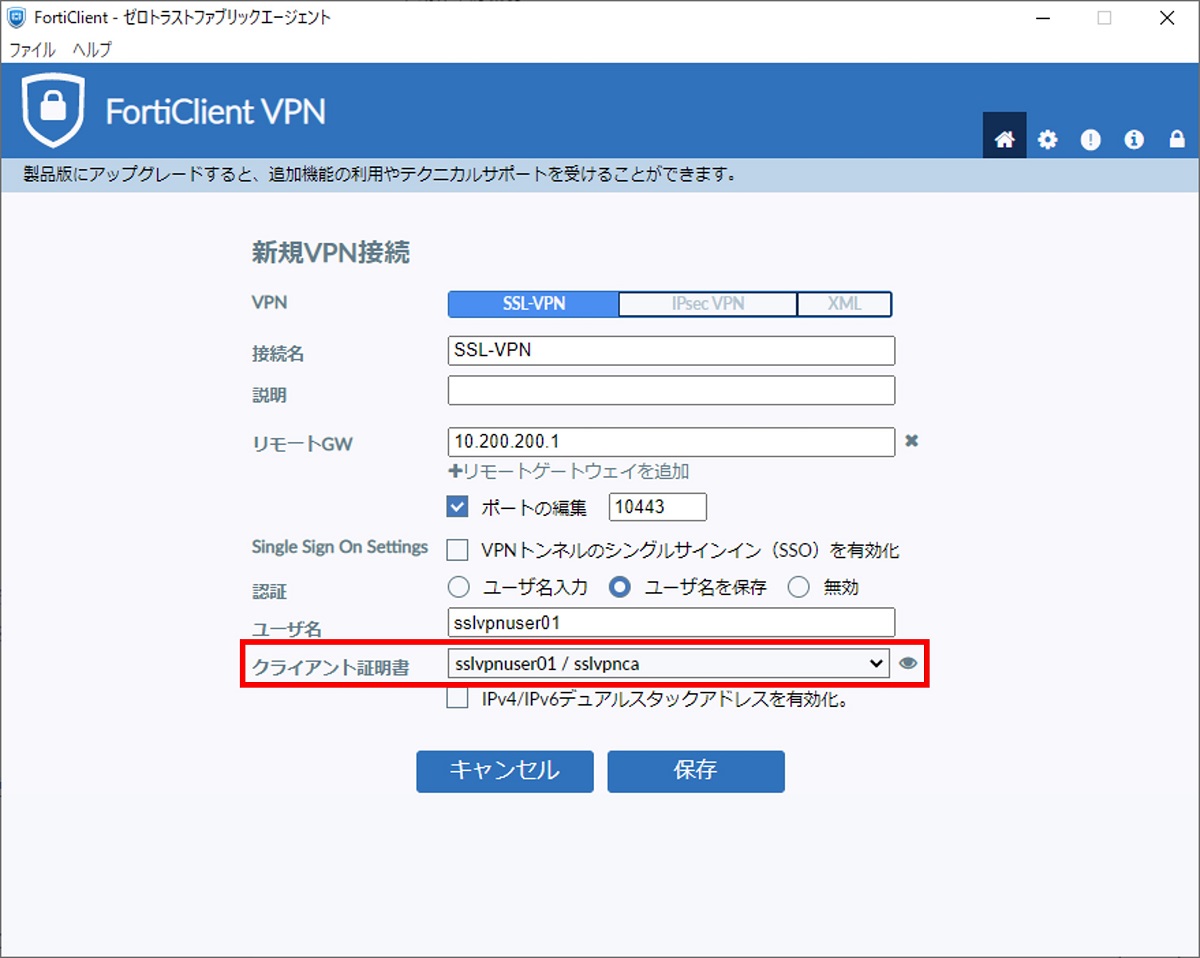Switch to the IPsec VPN tab

click(707, 304)
